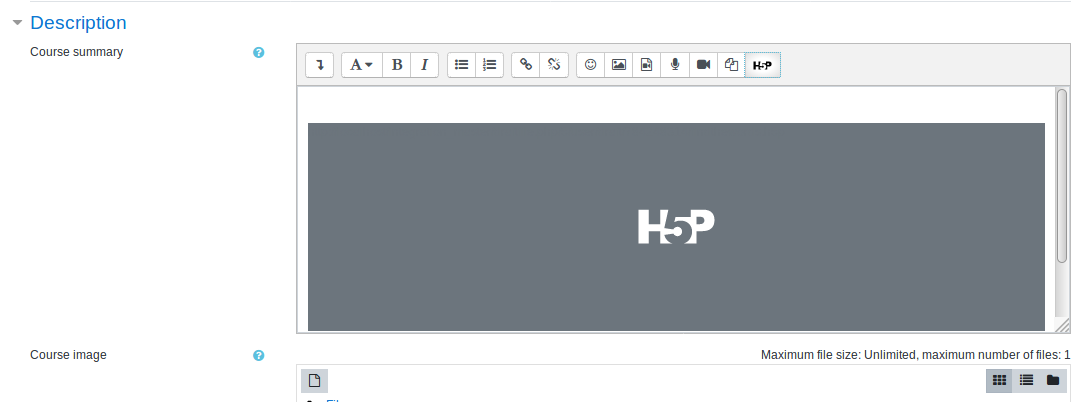Screen dimensions: 1081x402
Task: Click the Course summary label
Action: (x=77, y=52)
